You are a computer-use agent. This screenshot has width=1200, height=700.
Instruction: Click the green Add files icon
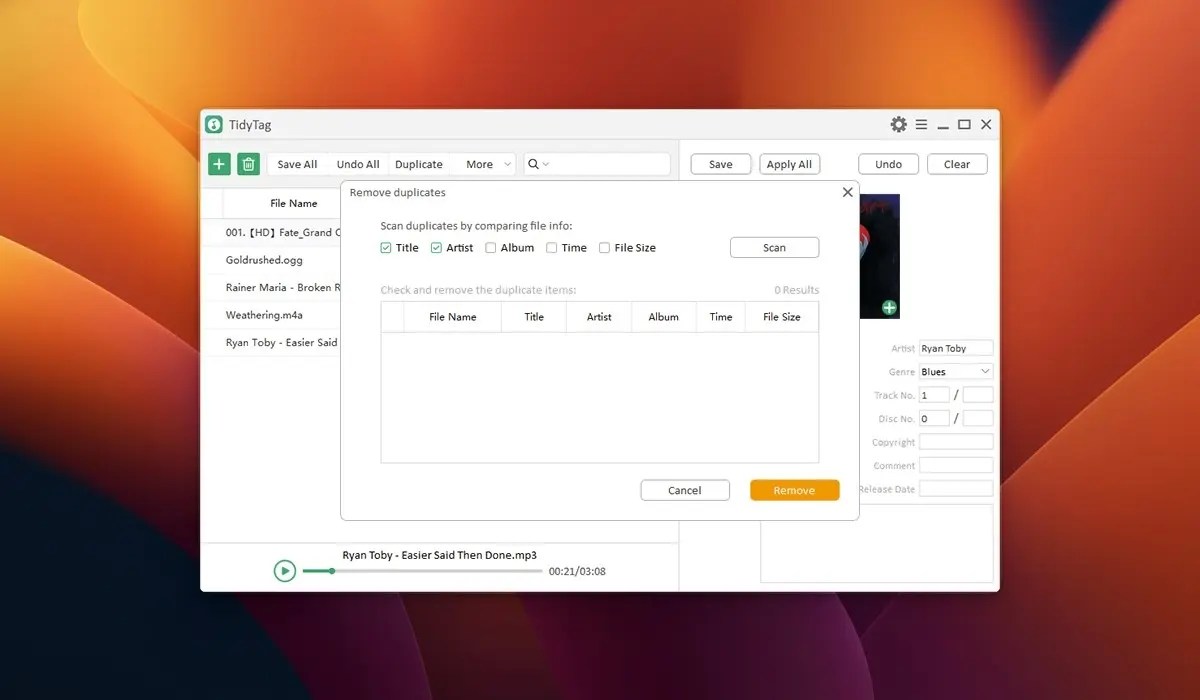pyautogui.click(x=219, y=163)
